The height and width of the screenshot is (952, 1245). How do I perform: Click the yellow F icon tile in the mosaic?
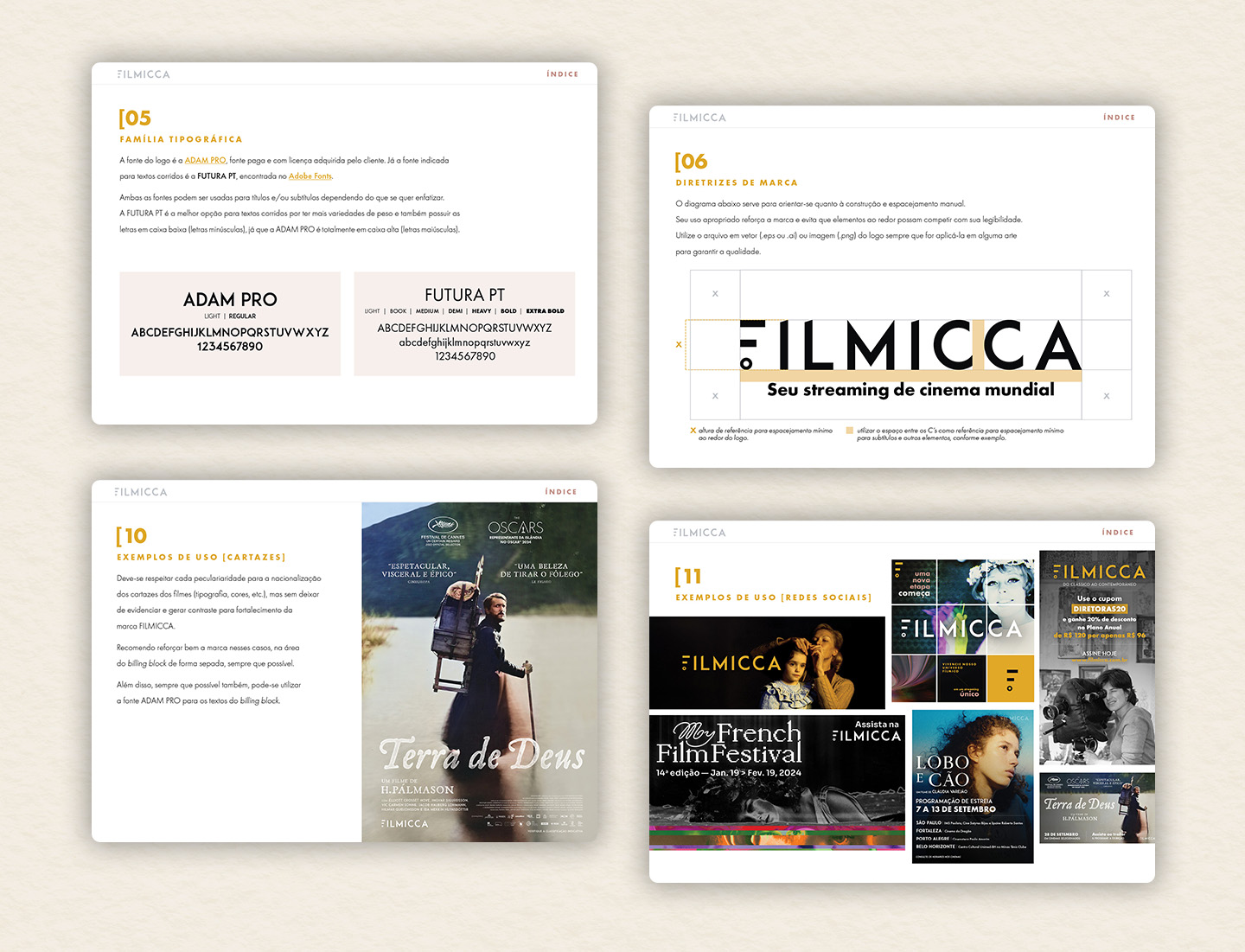click(x=1010, y=679)
